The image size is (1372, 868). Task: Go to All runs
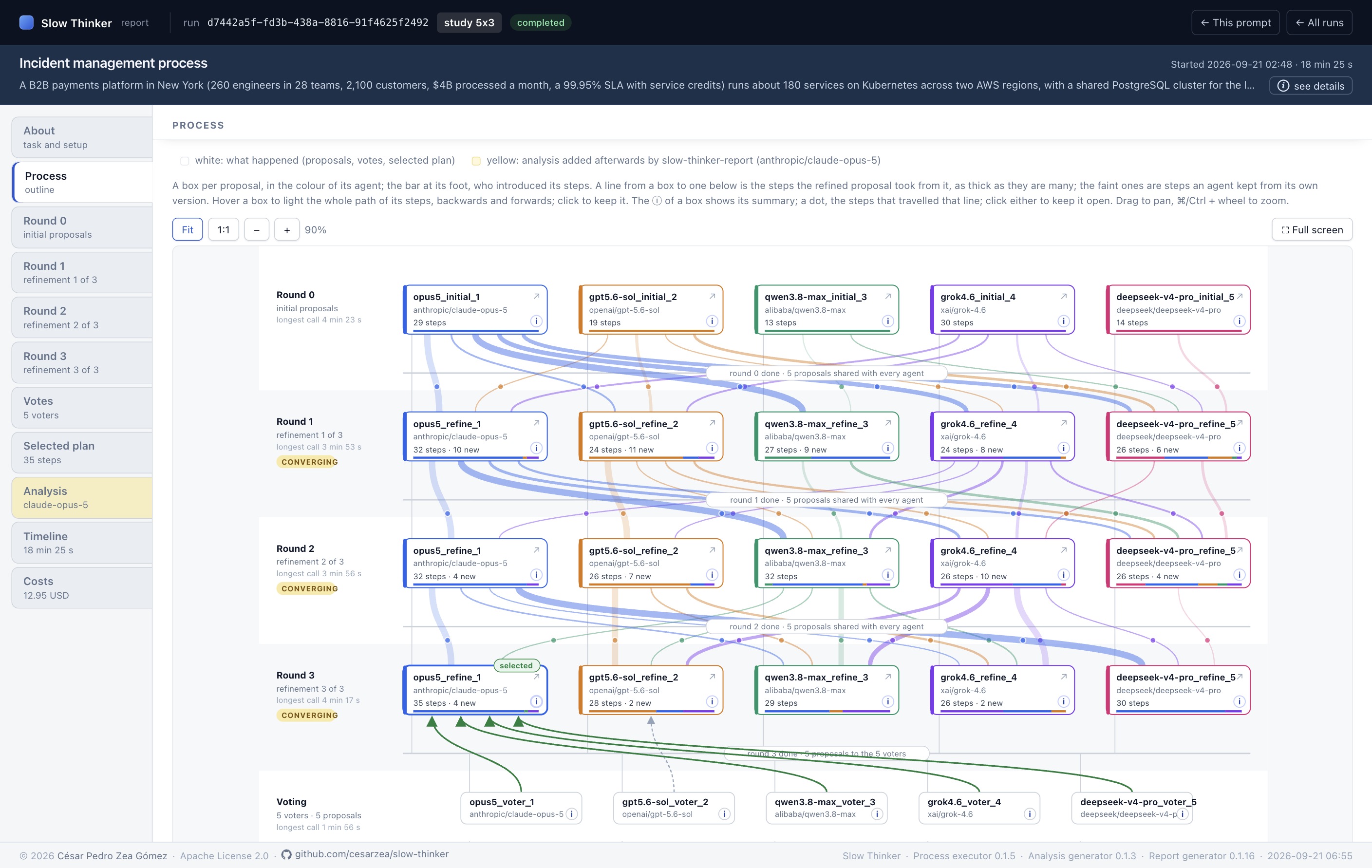(x=1319, y=23)
